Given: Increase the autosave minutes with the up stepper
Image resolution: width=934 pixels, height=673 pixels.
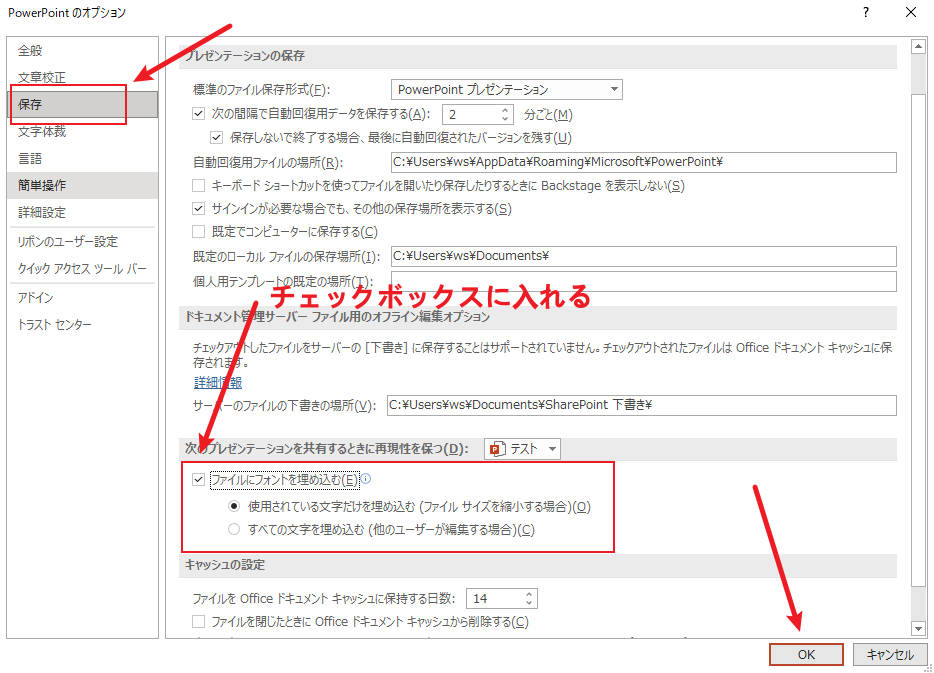Looking at the screenshot, I should 505,109.
